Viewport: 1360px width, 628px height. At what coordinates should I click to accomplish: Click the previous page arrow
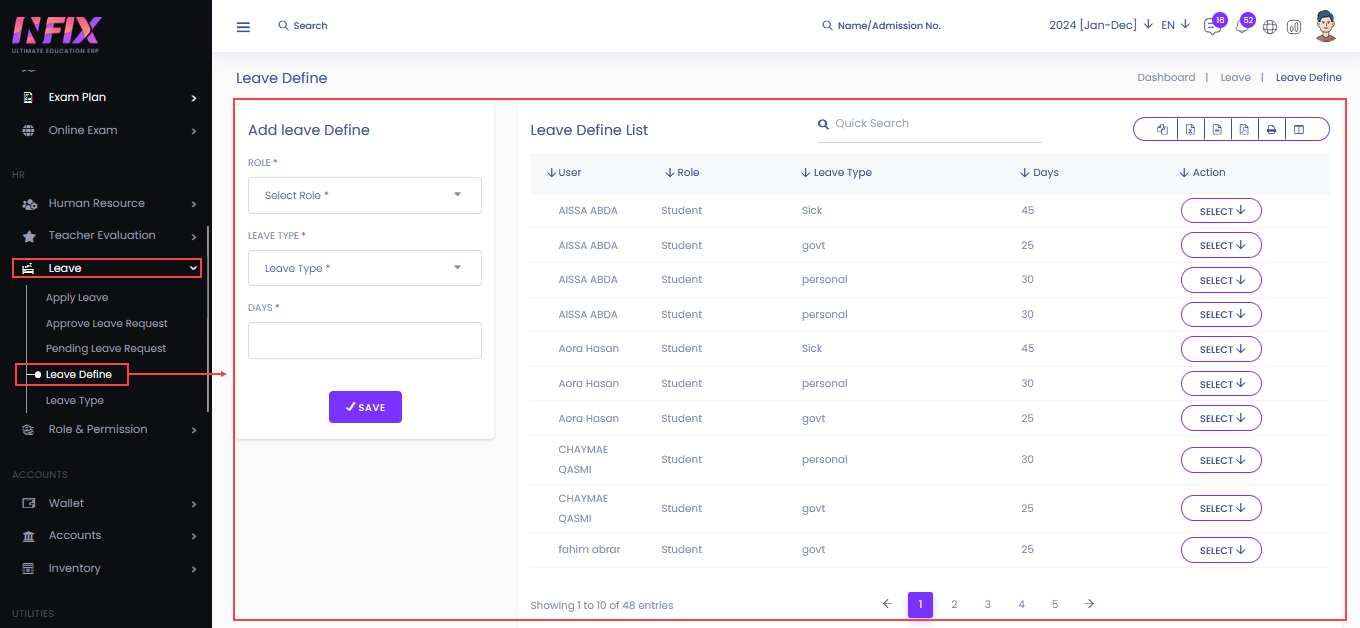click(x=887, y=604)
